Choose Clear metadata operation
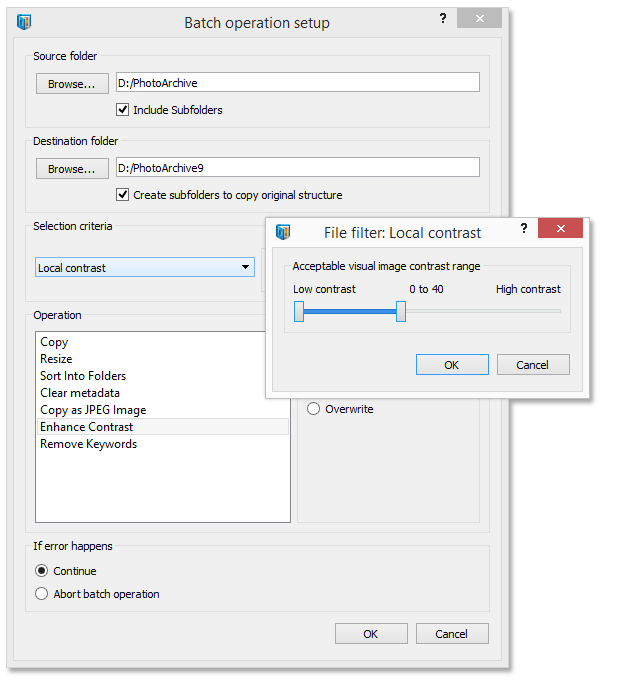Screen dimensions: 617x686 pyautogui.click(x=163, y=393)
